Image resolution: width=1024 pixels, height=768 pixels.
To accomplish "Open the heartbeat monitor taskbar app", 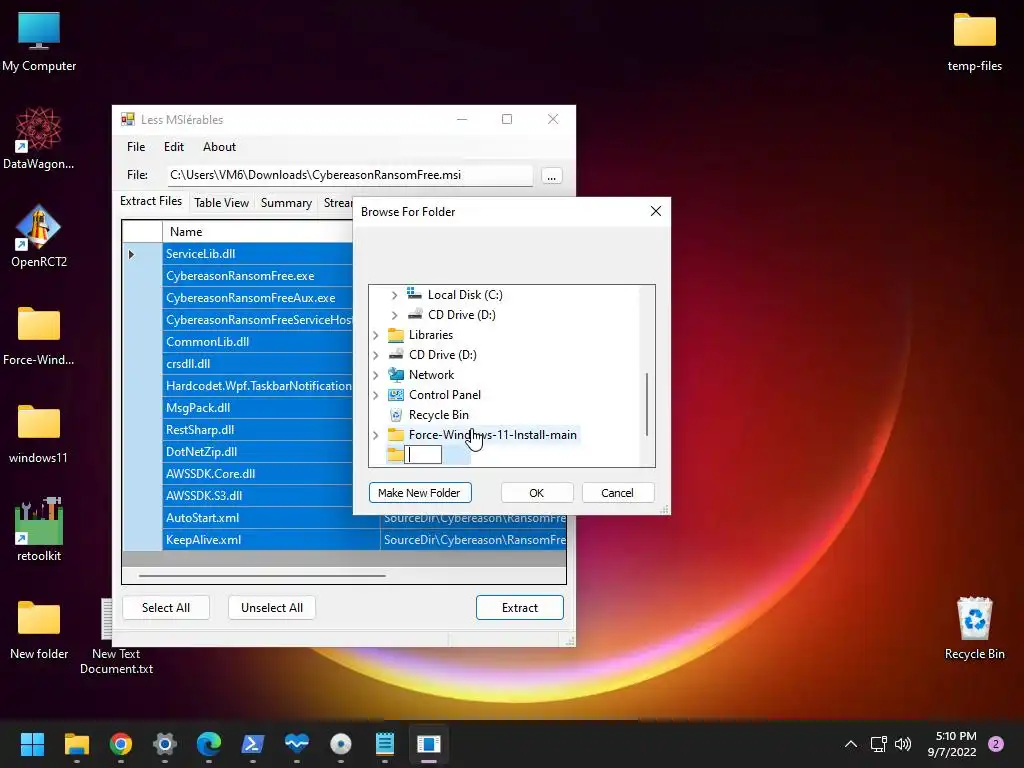I will click(296, 744).
